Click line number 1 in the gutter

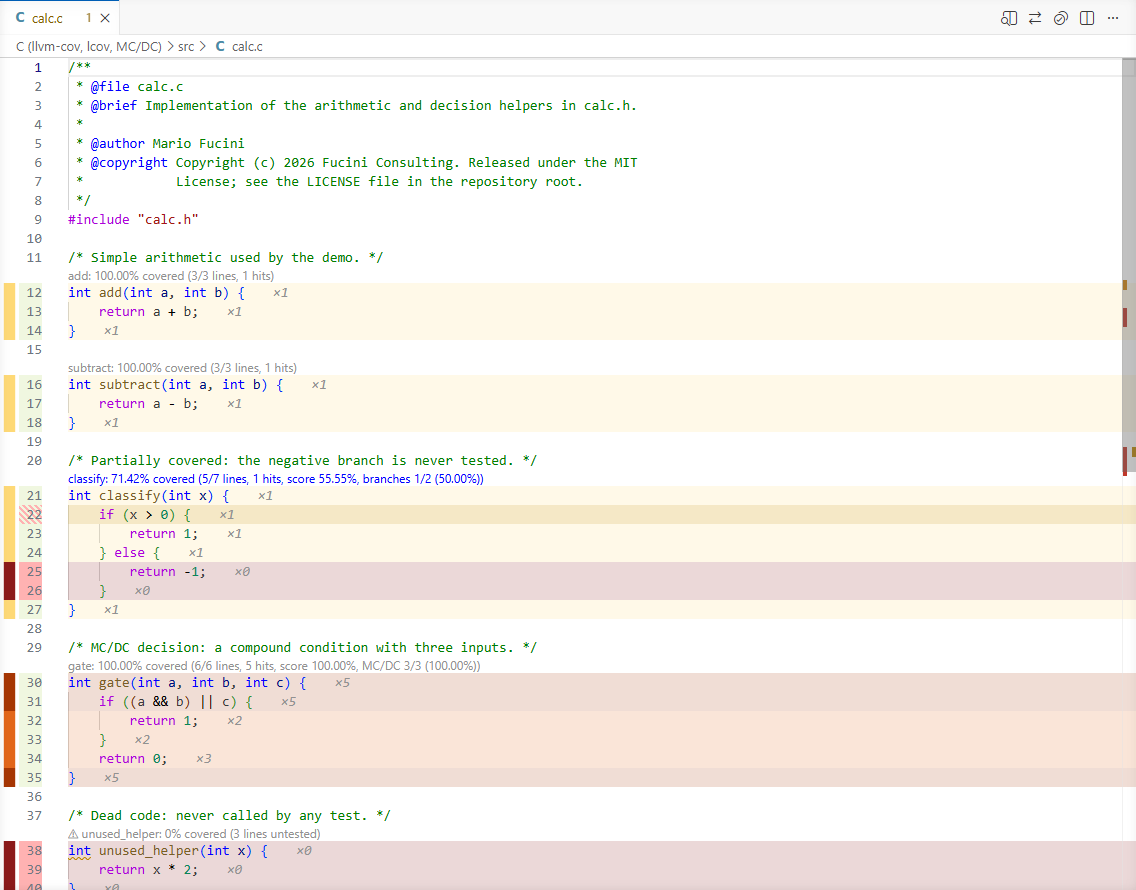point(38,67)
